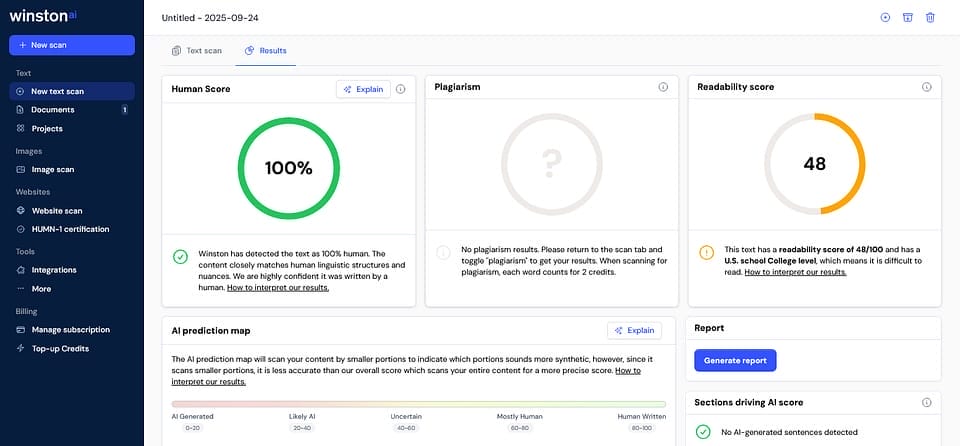Open Documents in the sidebar

[x=52, y=109]
